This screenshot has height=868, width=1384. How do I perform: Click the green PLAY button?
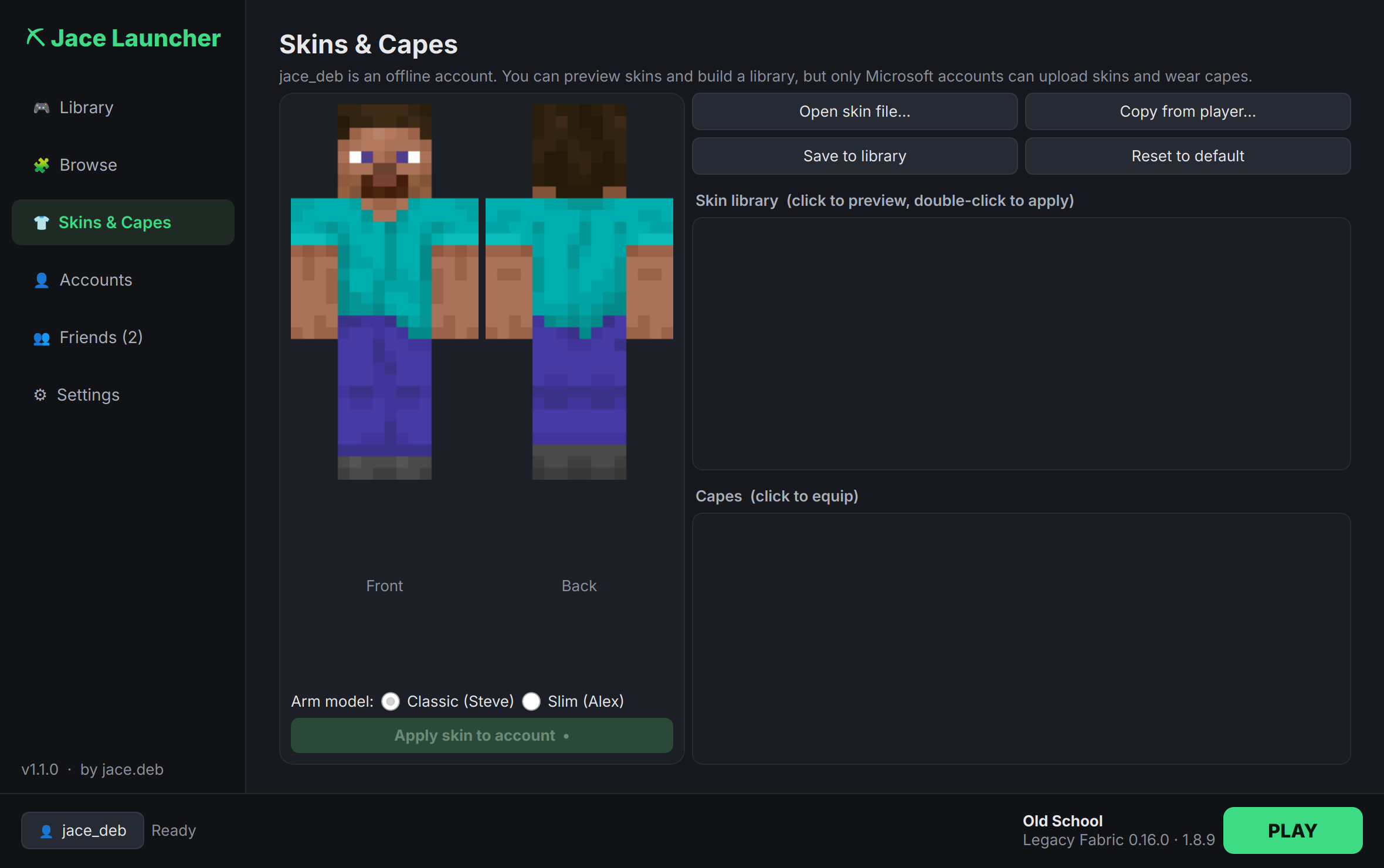point(1293,830)
